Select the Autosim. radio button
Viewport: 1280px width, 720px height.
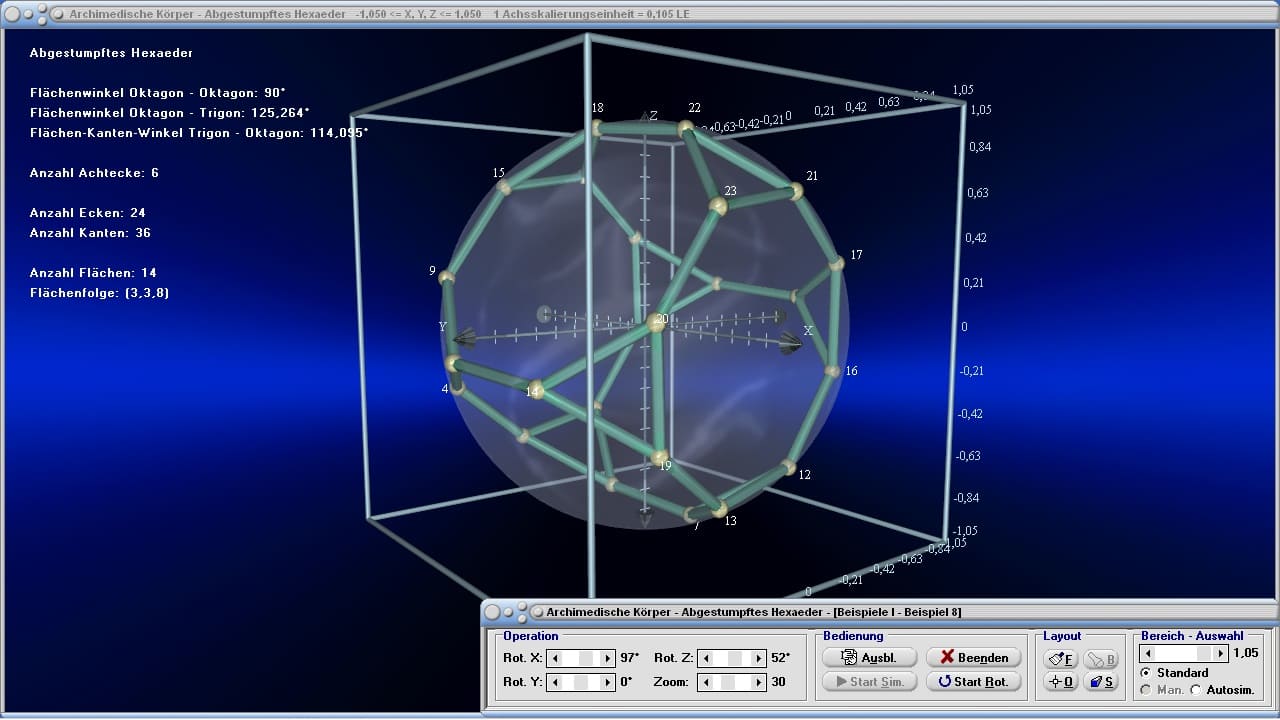click(1196, 690)
